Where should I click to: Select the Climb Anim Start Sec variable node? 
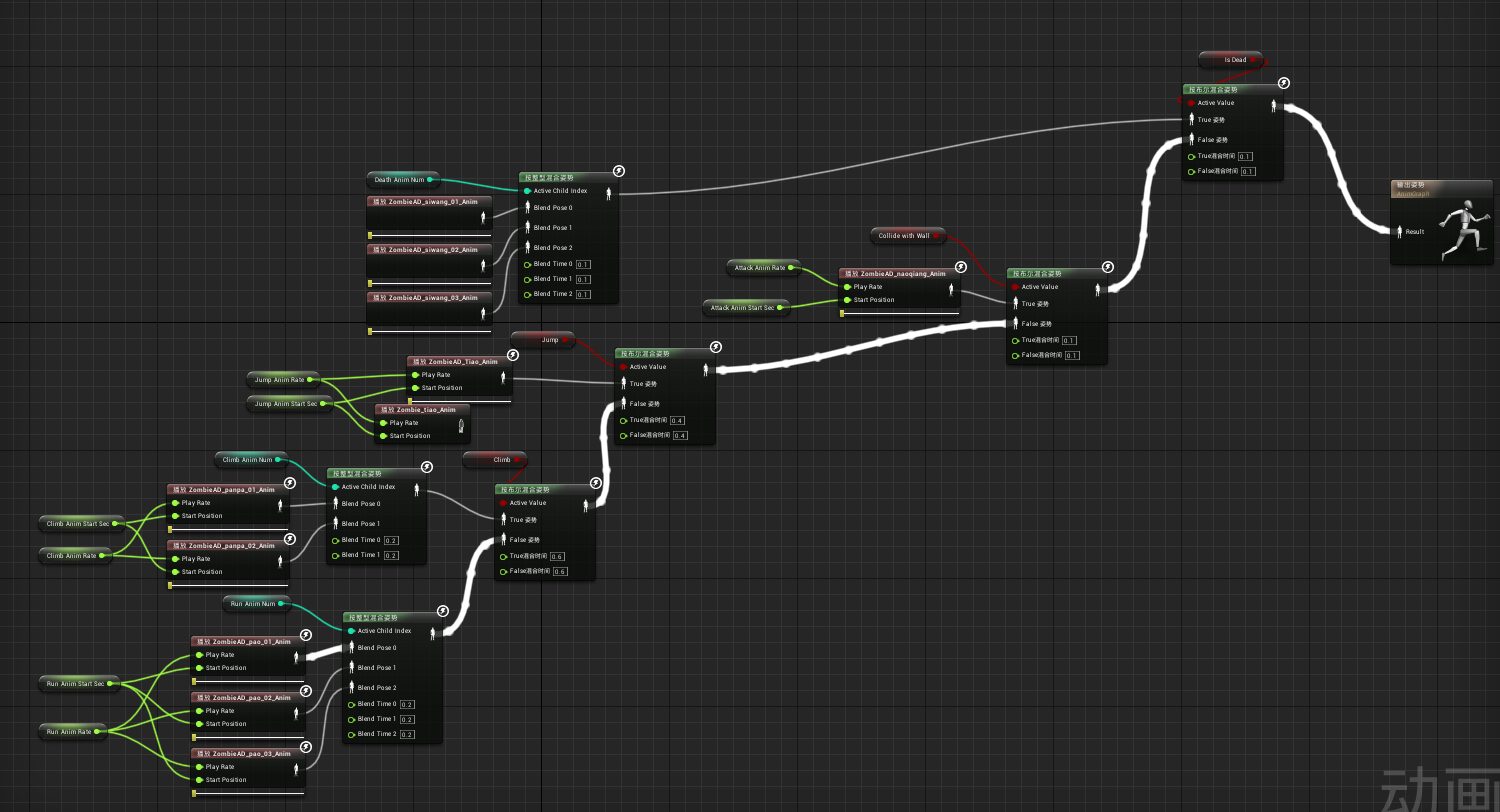tap(81, 523)
